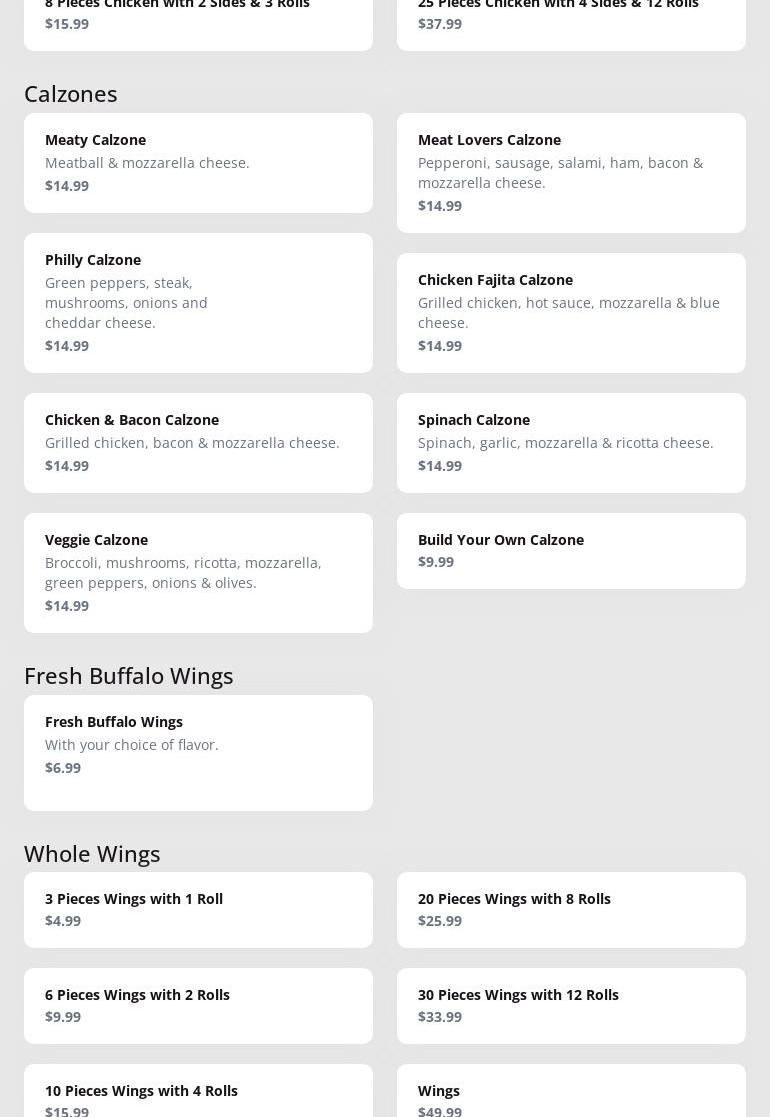Open the Meat Lovers Calzone card
This screenshot has height=1117, width=770.
tap(571, 172)
